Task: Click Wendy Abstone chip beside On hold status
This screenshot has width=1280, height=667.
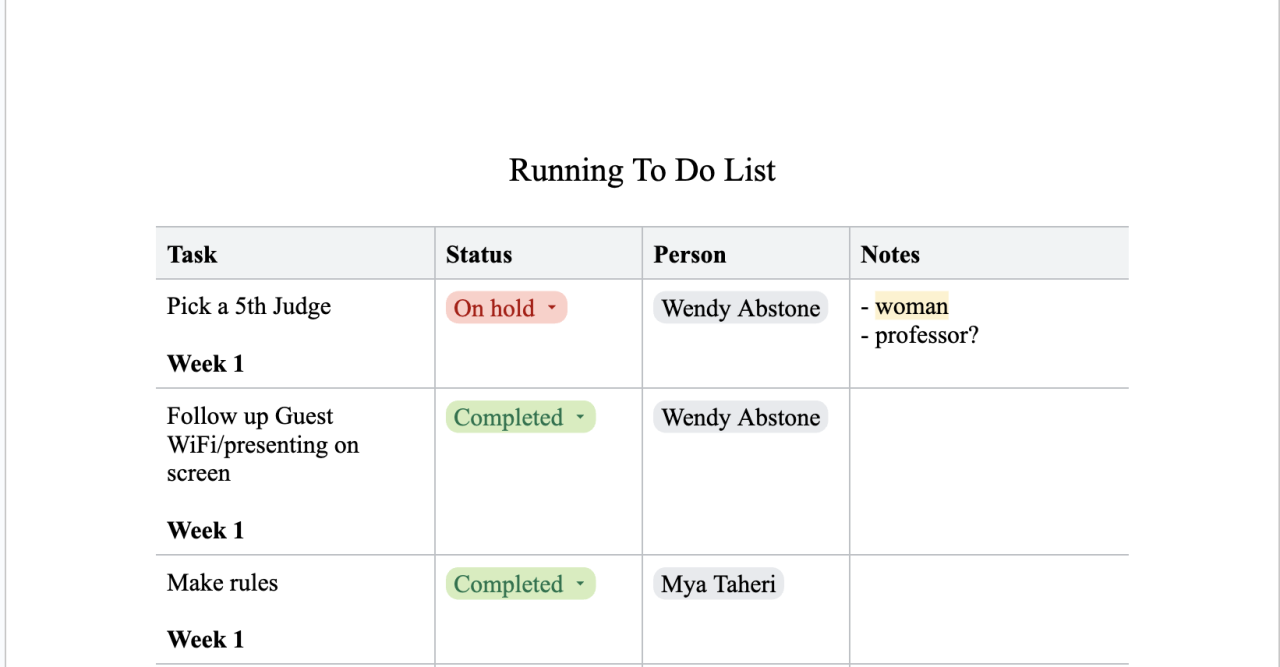Action: [740, 308]
